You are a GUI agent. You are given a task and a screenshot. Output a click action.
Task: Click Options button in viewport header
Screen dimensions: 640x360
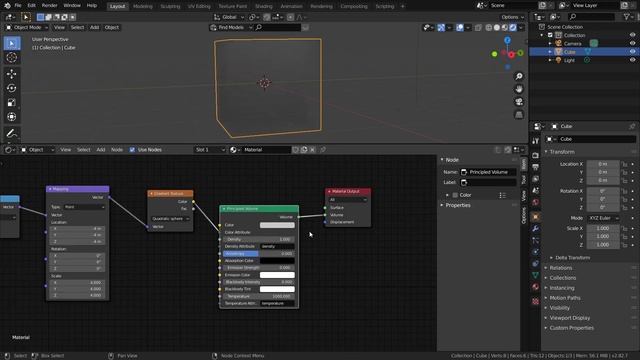[512, 17]
